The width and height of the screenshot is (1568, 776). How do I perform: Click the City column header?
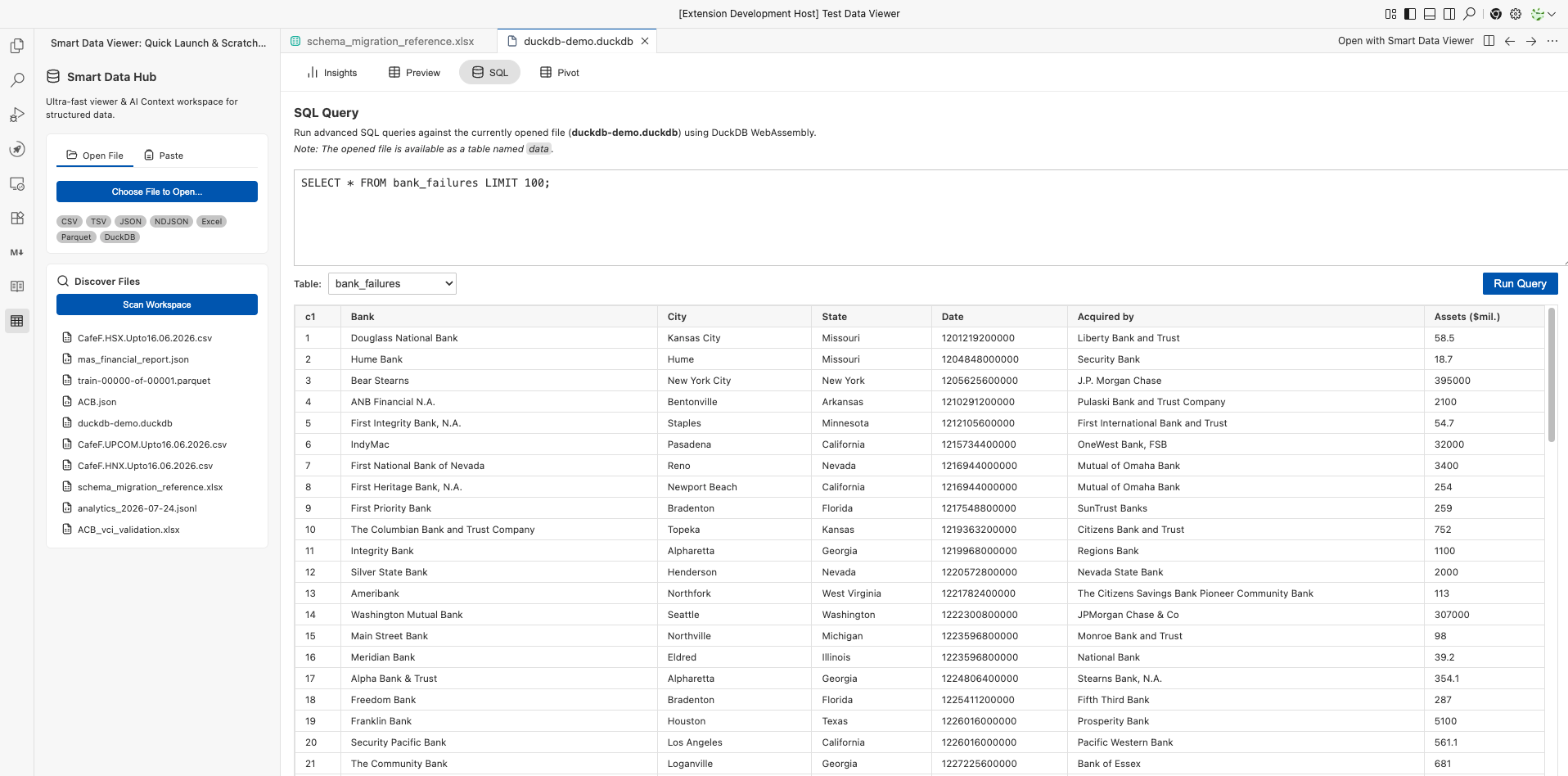(x=735, y=317)
